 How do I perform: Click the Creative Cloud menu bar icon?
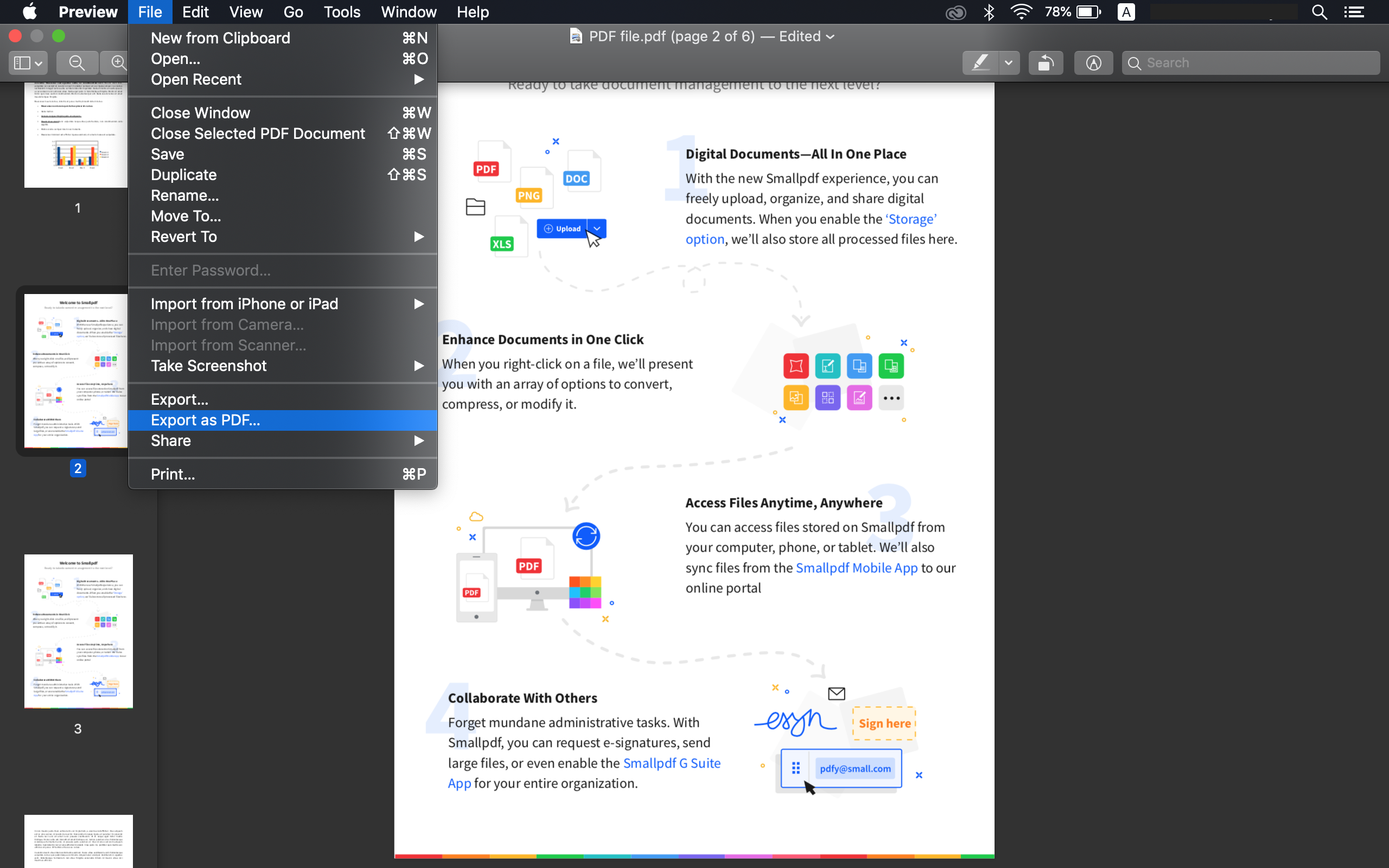[x=955, y=12]
